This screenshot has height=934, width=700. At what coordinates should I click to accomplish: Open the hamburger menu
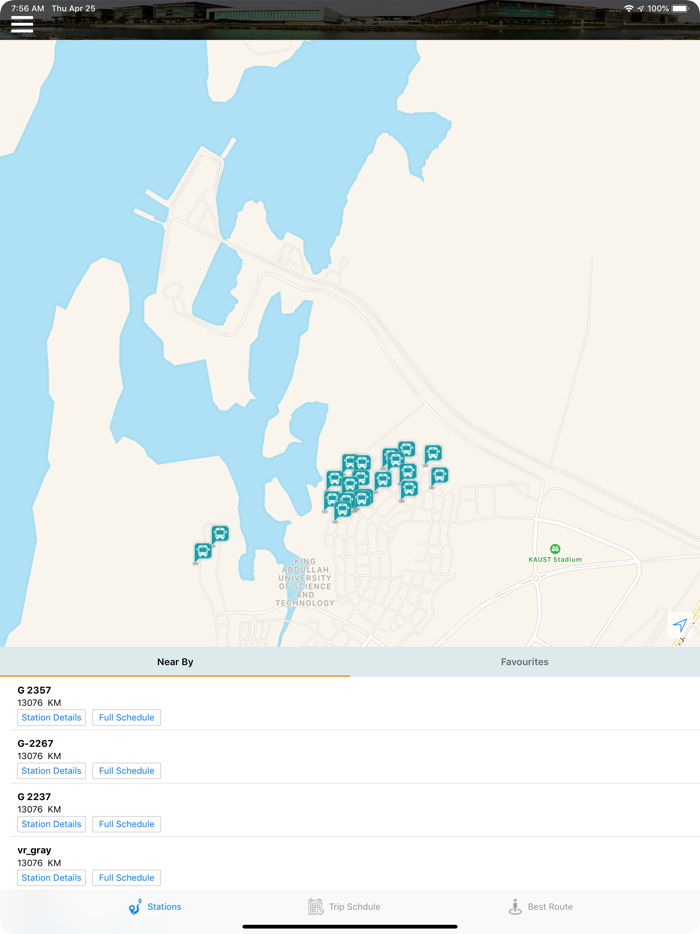click(x=22, y=24)
